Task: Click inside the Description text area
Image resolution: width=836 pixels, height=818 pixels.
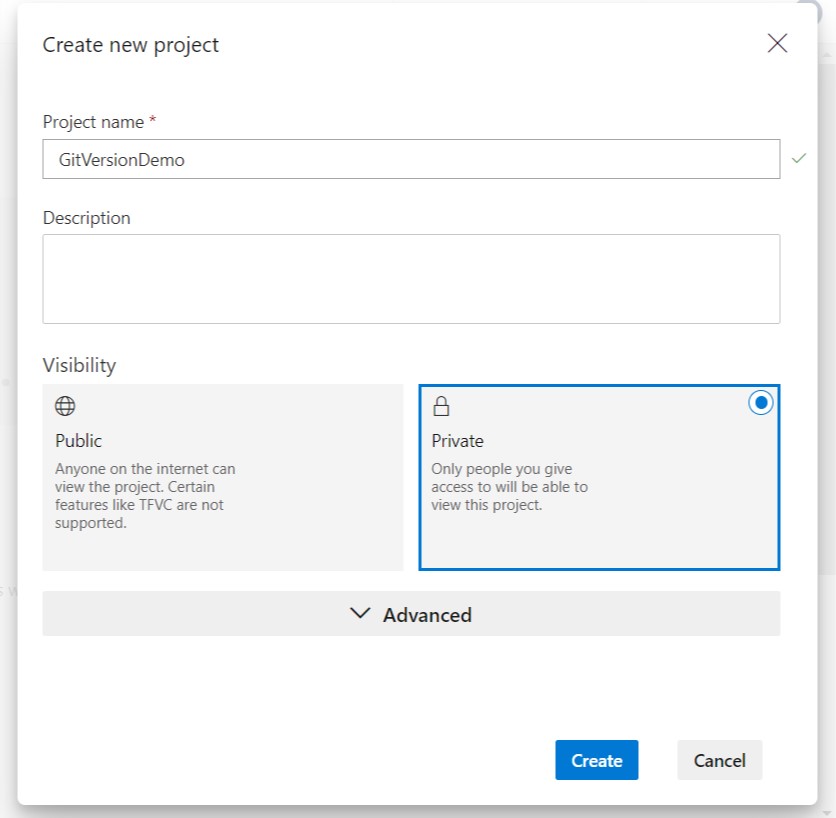Action: click(x=411, y=279)
